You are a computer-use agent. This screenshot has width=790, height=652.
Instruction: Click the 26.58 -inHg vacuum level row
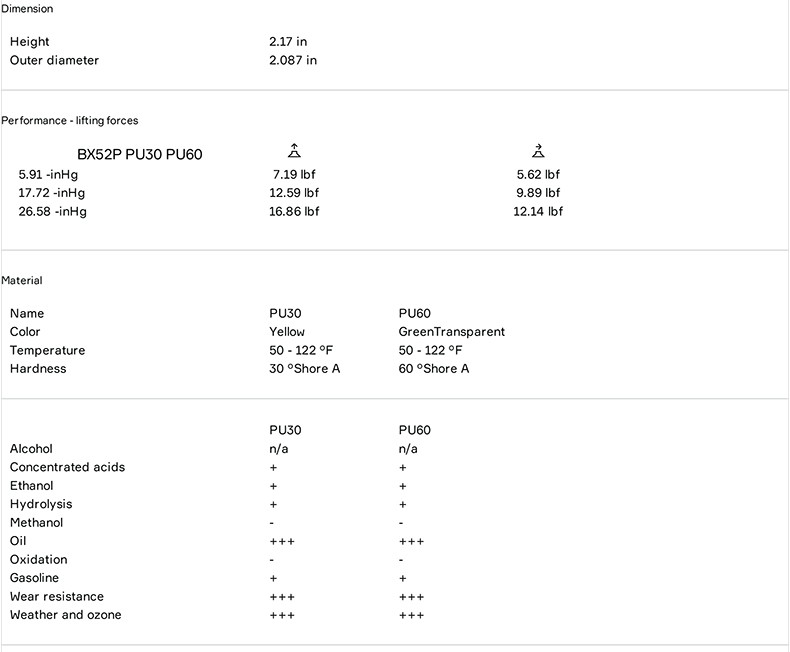coord(52,211)
